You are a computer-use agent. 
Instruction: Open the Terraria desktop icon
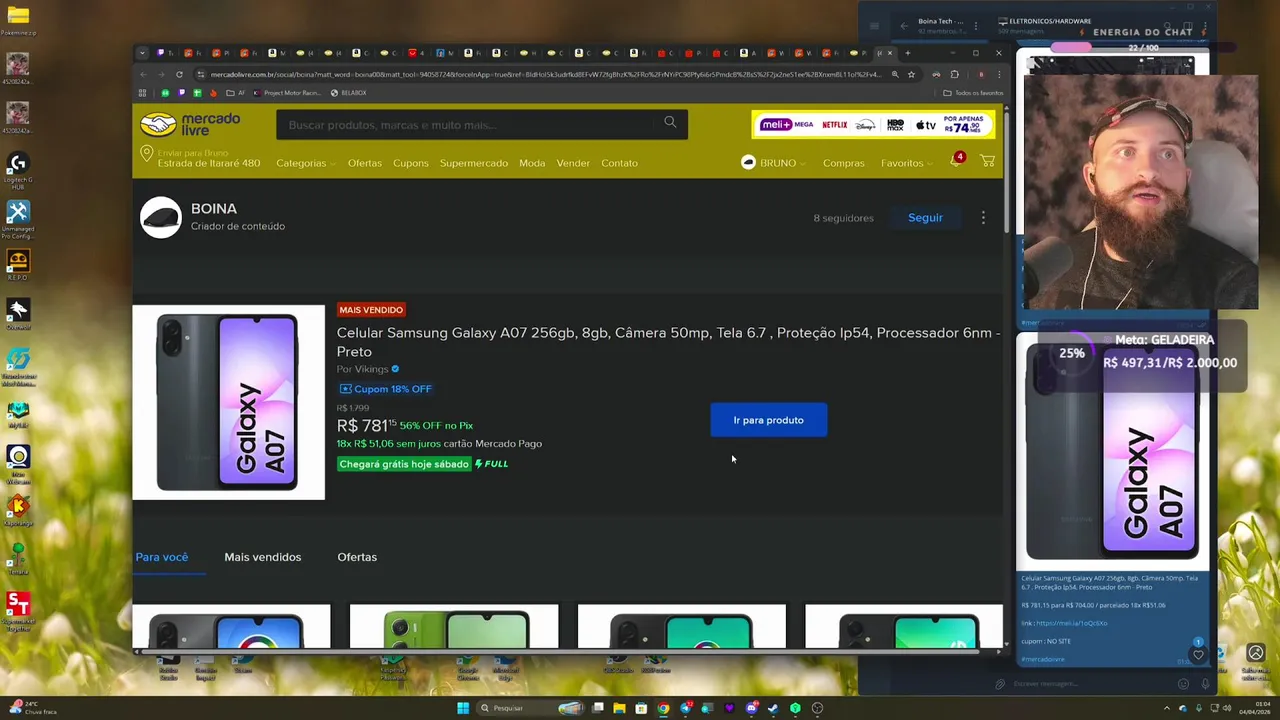pyautogui.click(x=17, y=556)
